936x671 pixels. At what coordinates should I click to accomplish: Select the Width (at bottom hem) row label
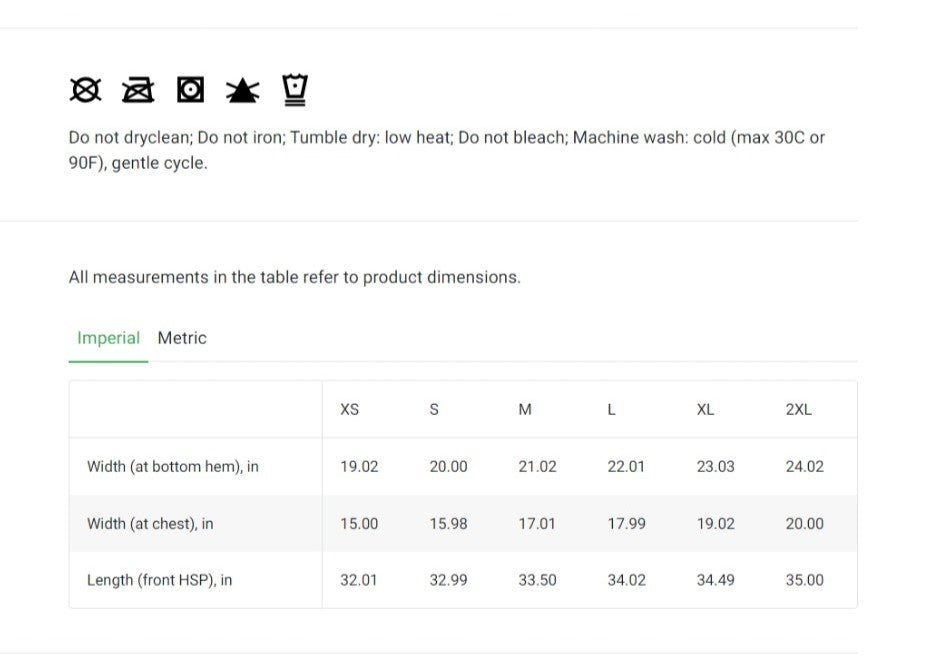click(173, 466)
